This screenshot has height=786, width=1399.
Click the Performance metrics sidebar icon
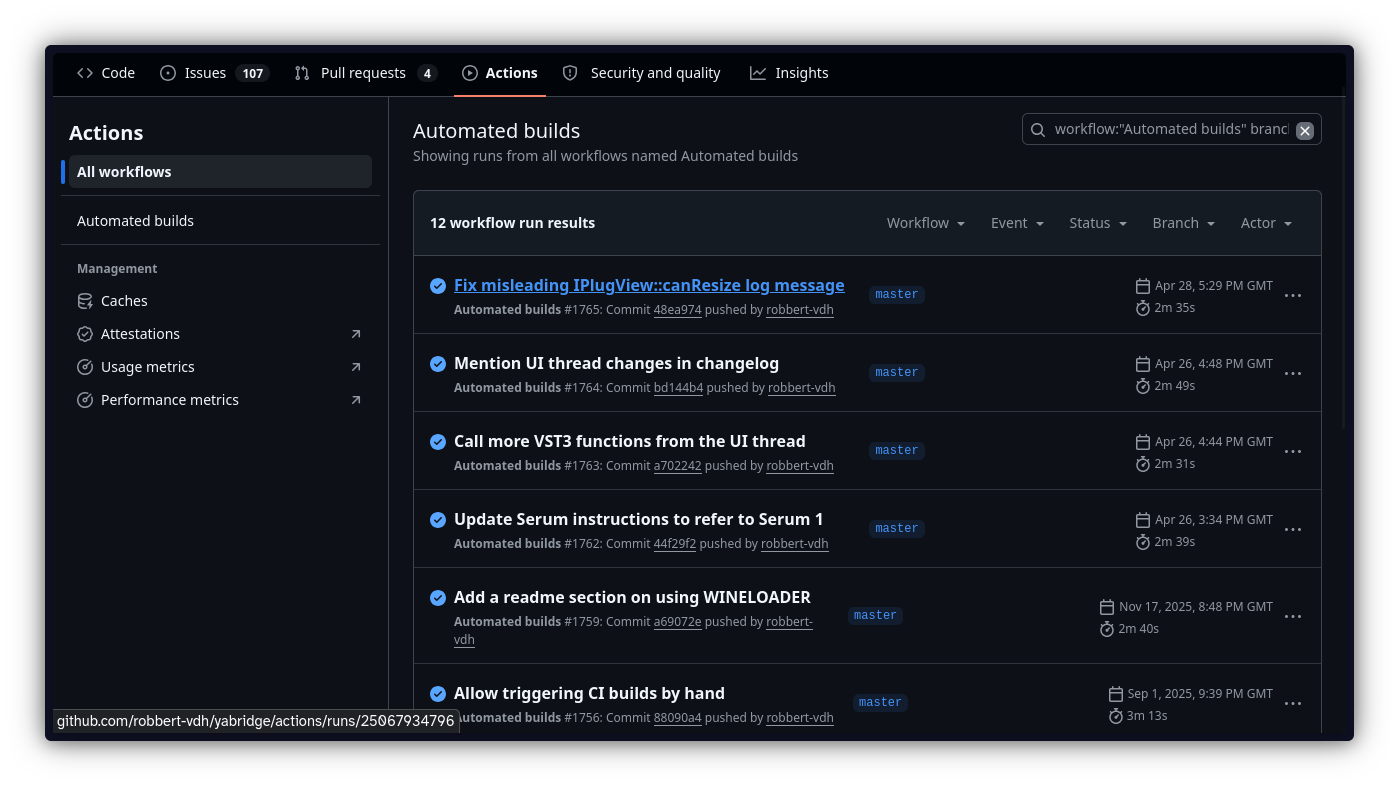[85, 400]
